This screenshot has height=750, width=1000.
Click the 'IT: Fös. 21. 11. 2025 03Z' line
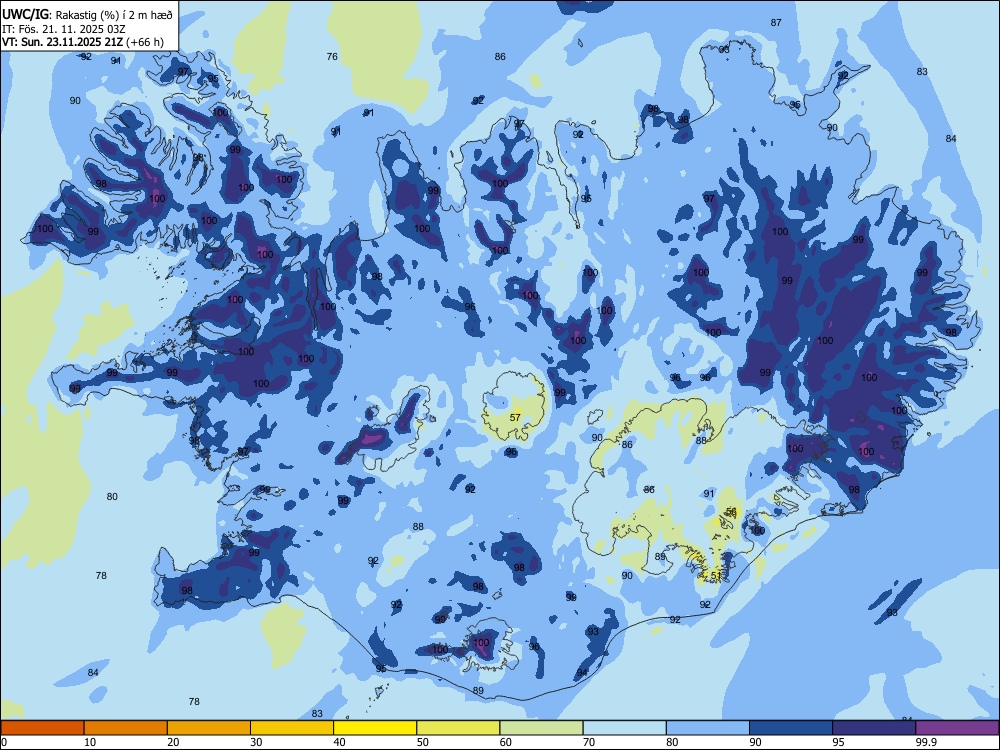point(64,29)
